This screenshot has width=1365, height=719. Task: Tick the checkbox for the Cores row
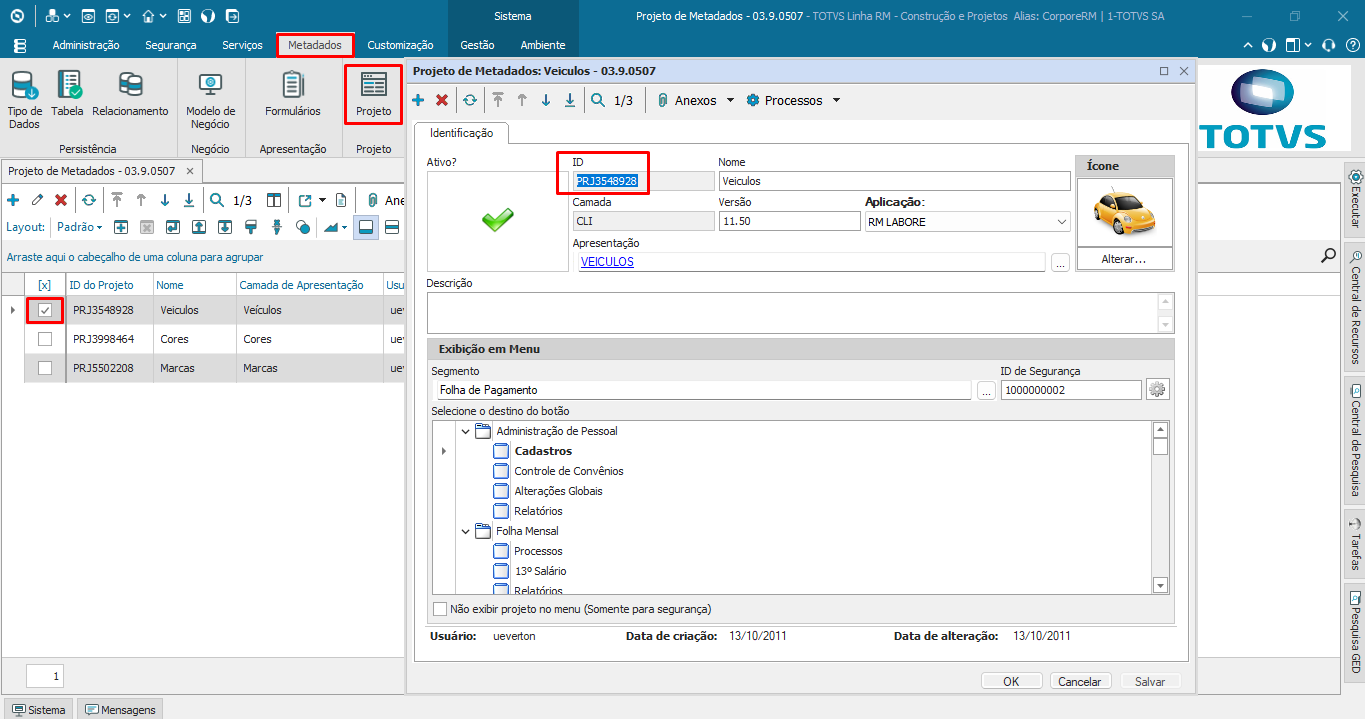click(x=45, y=339)
